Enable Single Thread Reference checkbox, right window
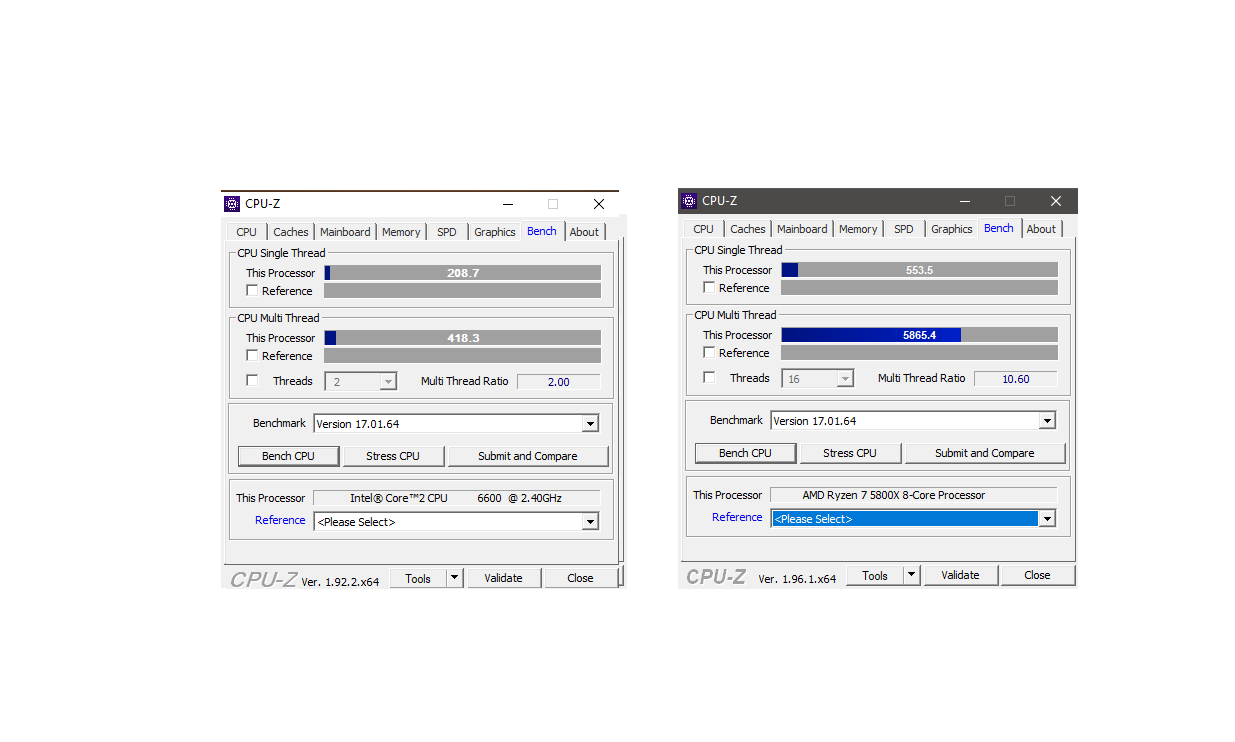Screen dimensions: 1235x742 pyautogui.click(x=709, y=288)
